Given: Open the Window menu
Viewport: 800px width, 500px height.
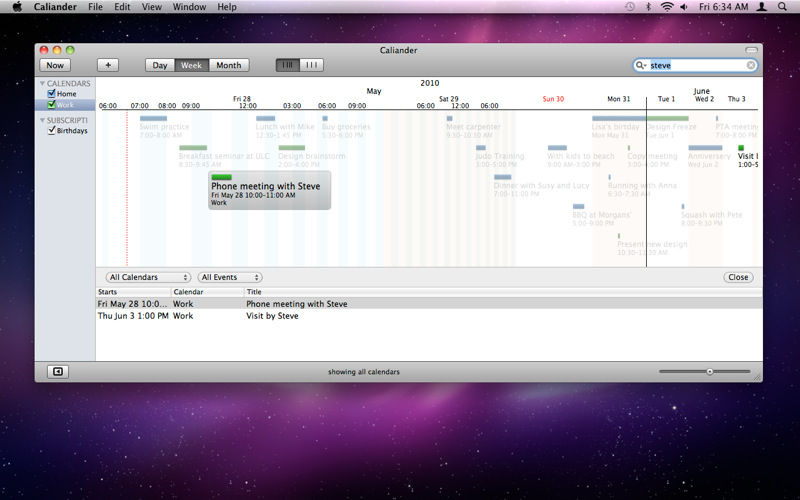Looking at the screenshot, I should (189, 7).
